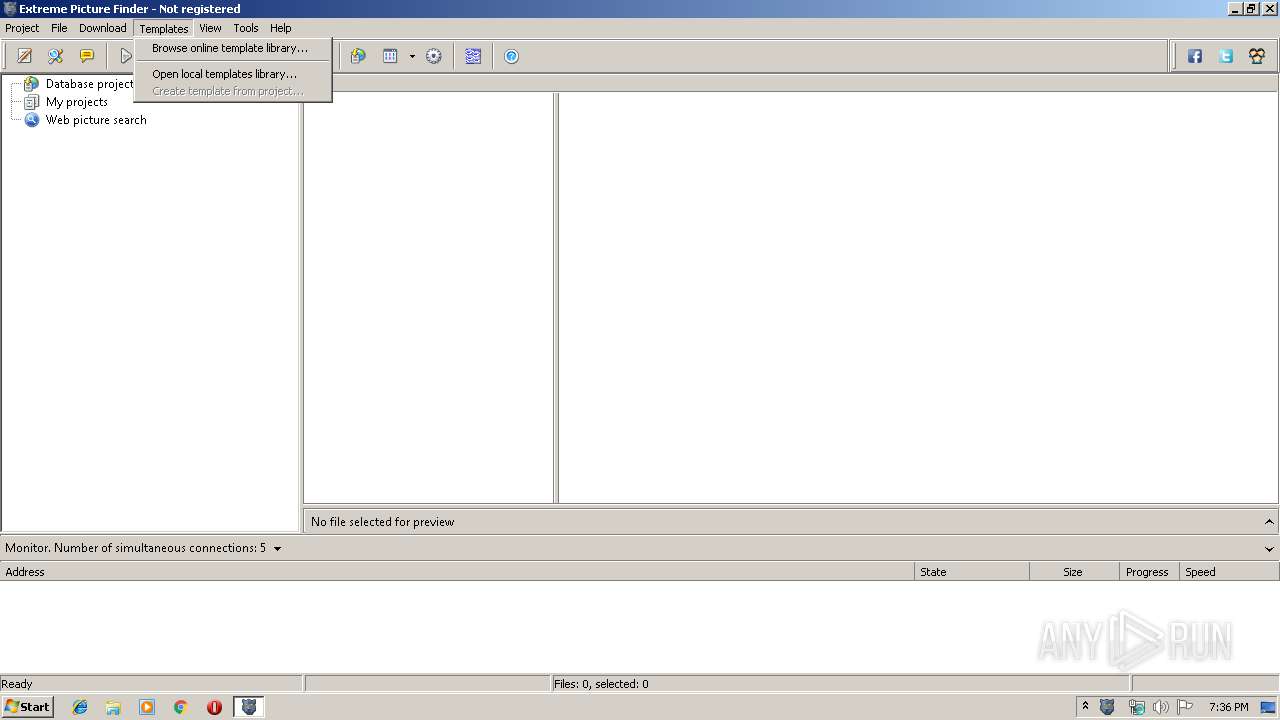This screenshot has width=1280, height=720.
Task: Click the volume speaker tray icon
Action: pyautogui.click(x=1161, y=707)
